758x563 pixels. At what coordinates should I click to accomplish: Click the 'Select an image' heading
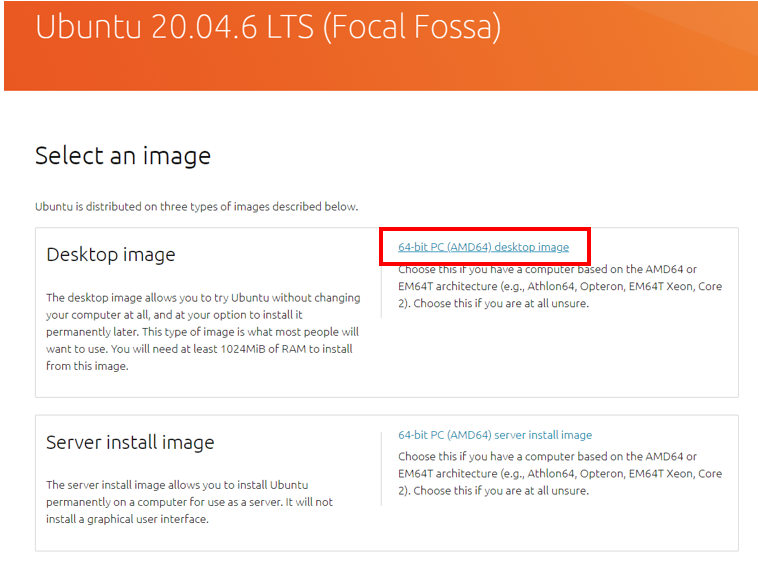(x=123, y=156)
